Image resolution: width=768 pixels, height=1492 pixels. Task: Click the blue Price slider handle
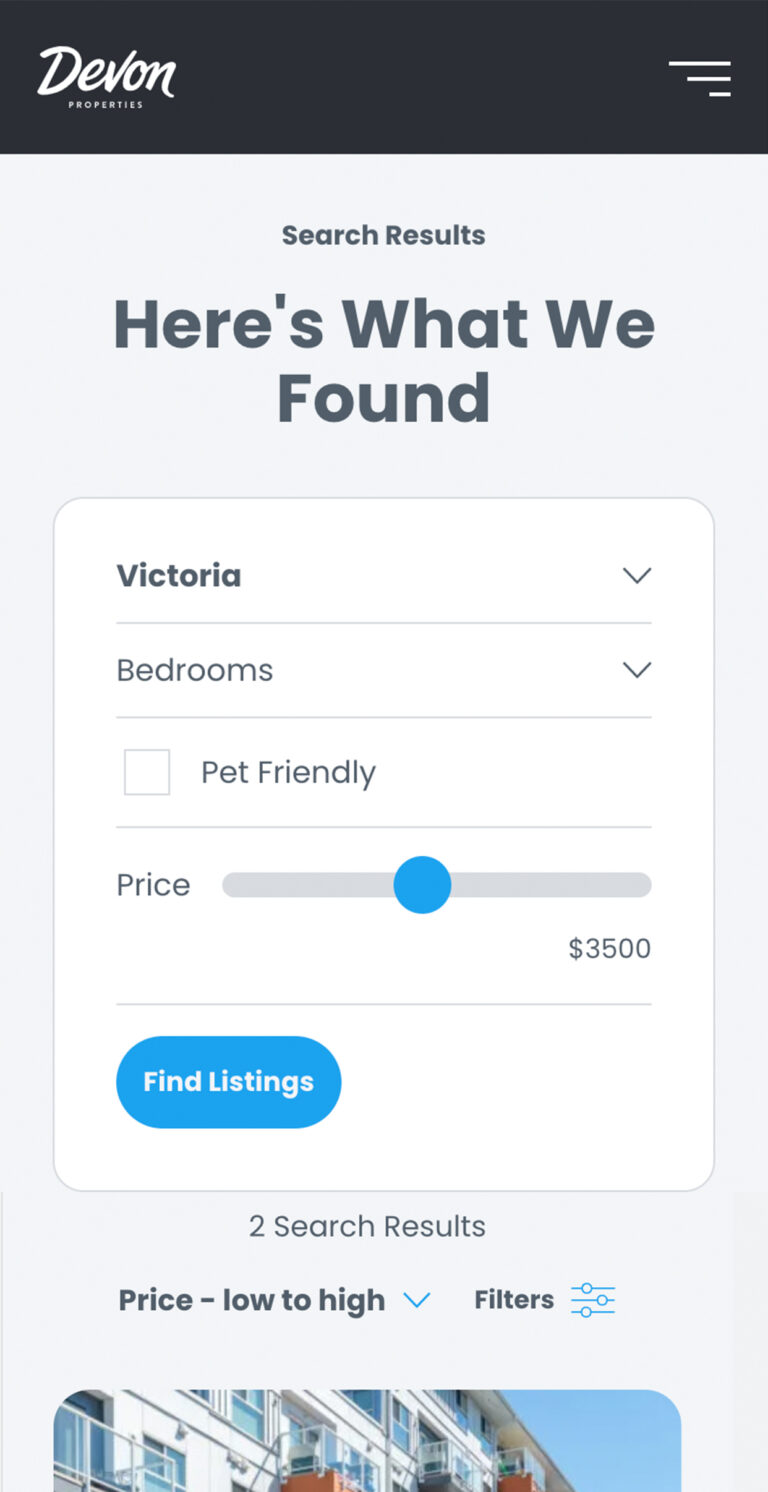(422, 885)
